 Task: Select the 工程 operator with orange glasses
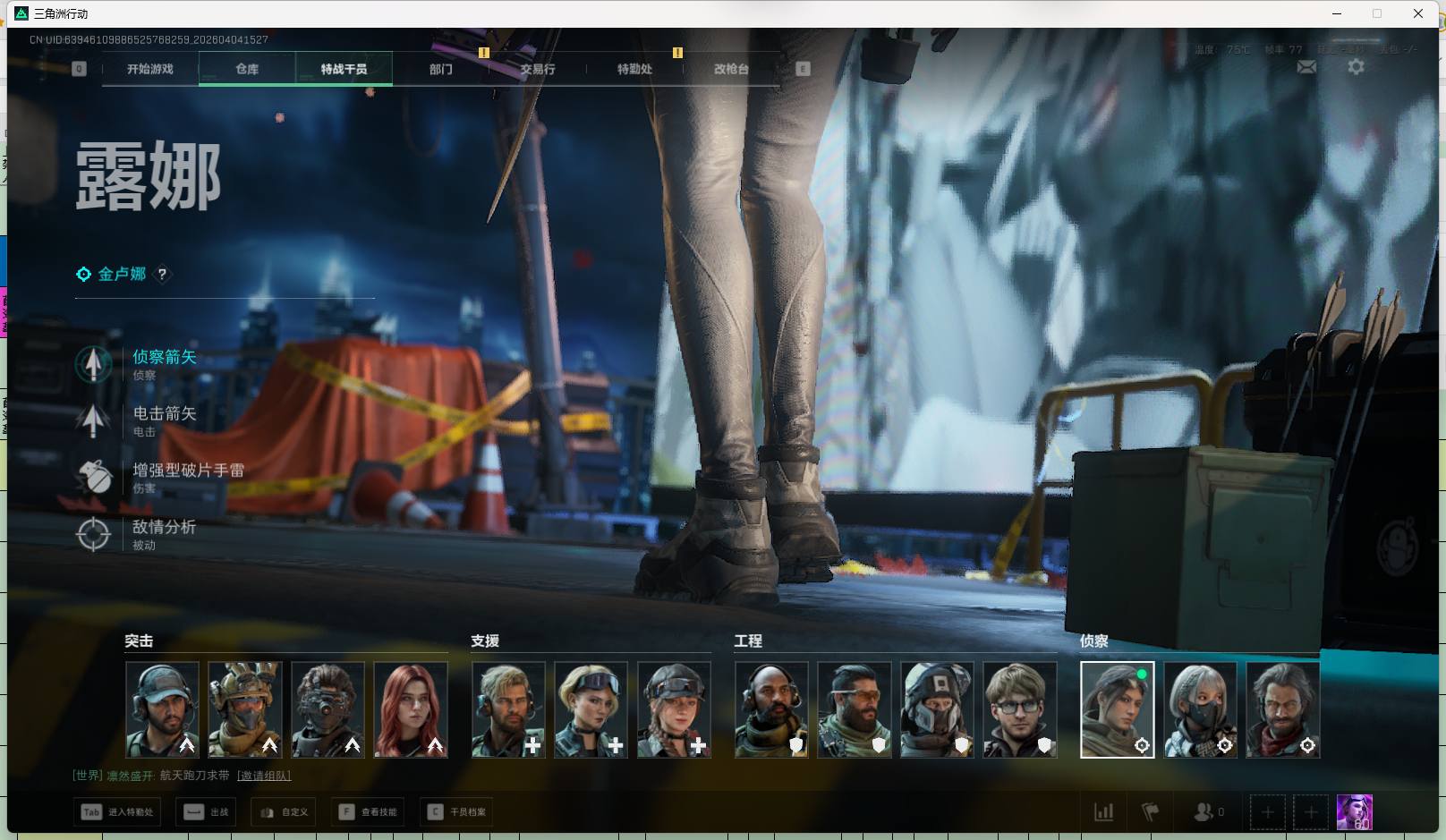tap(855, 709)
